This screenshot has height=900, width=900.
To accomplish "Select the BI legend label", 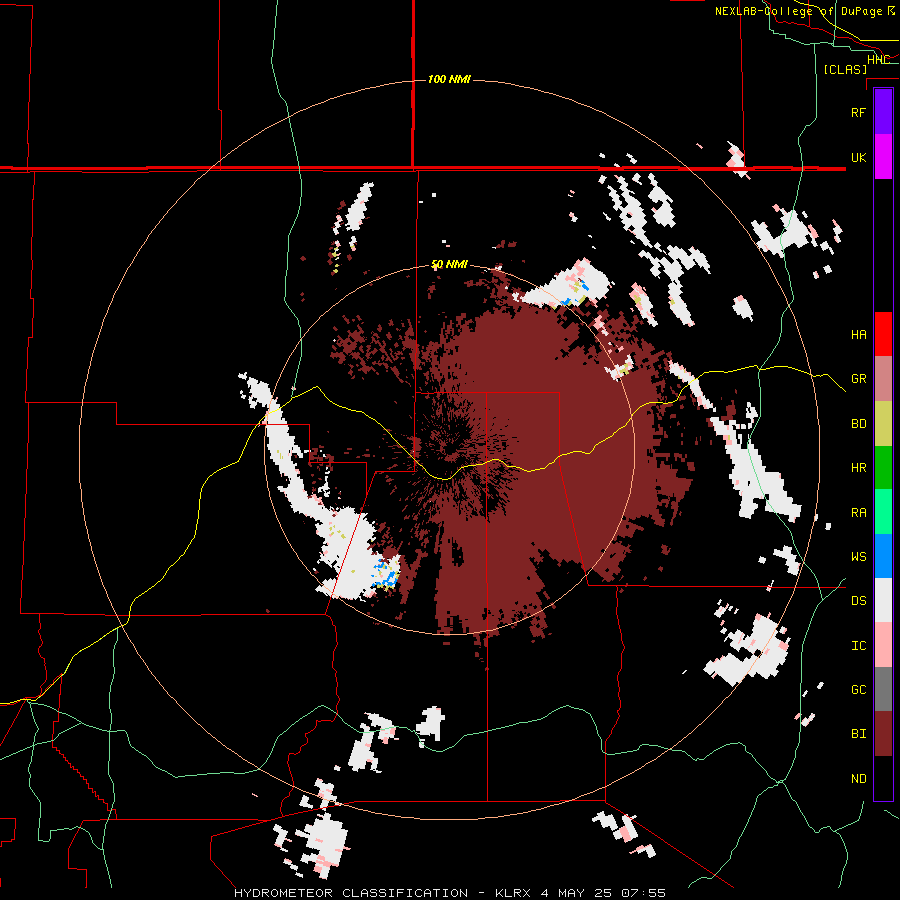I will tap(858, 734).
